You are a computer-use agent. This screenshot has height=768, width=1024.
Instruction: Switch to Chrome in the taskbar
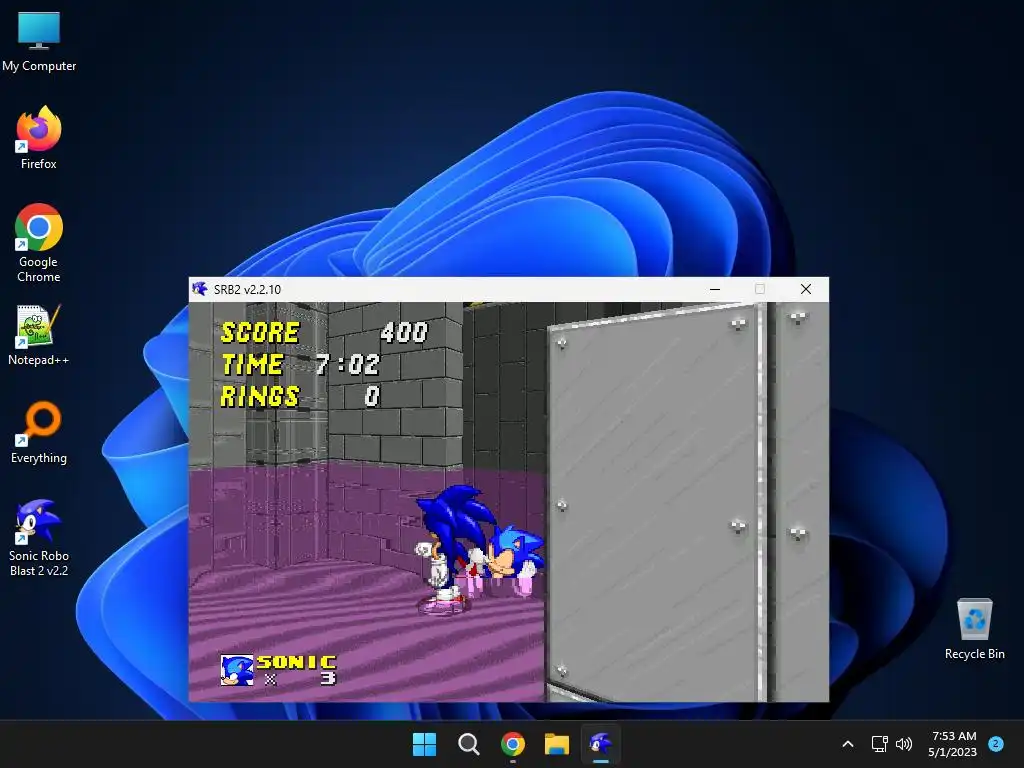tap(513, 744)
